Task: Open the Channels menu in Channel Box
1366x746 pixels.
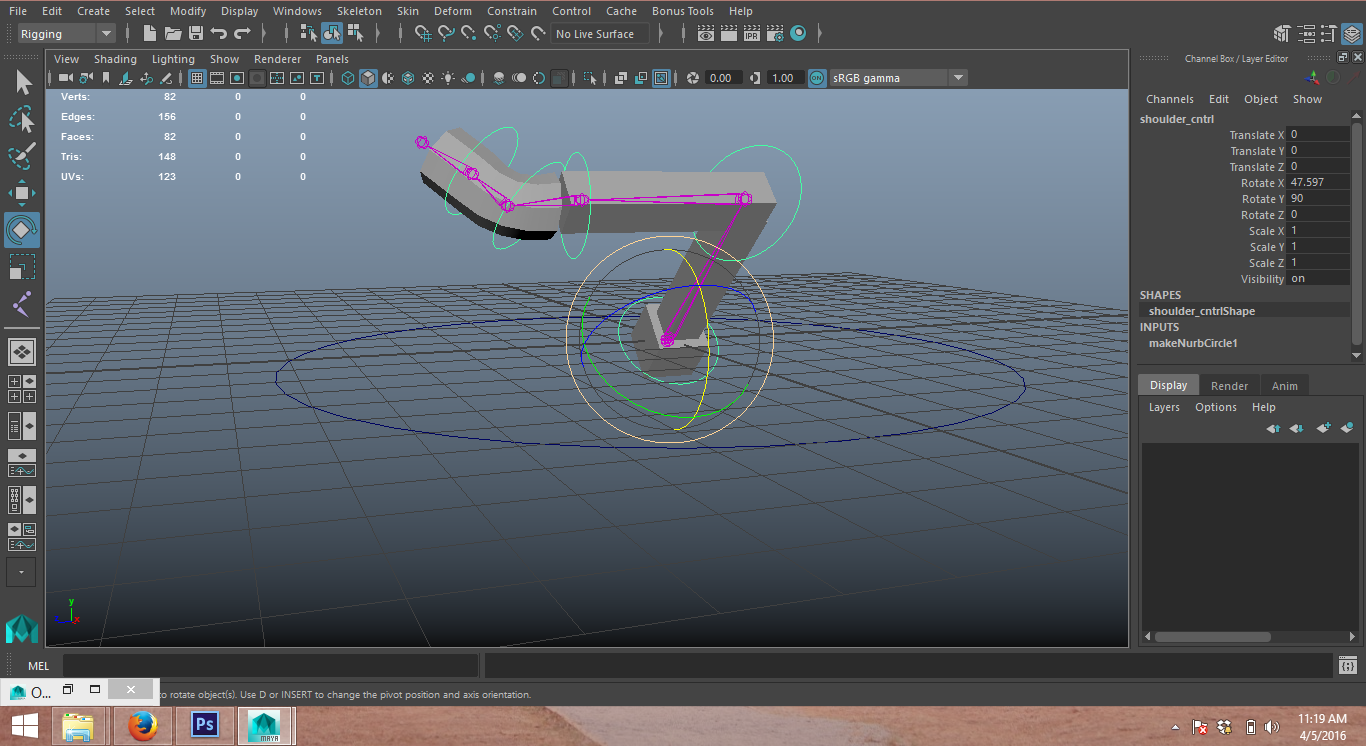Action: point(1170,99)
